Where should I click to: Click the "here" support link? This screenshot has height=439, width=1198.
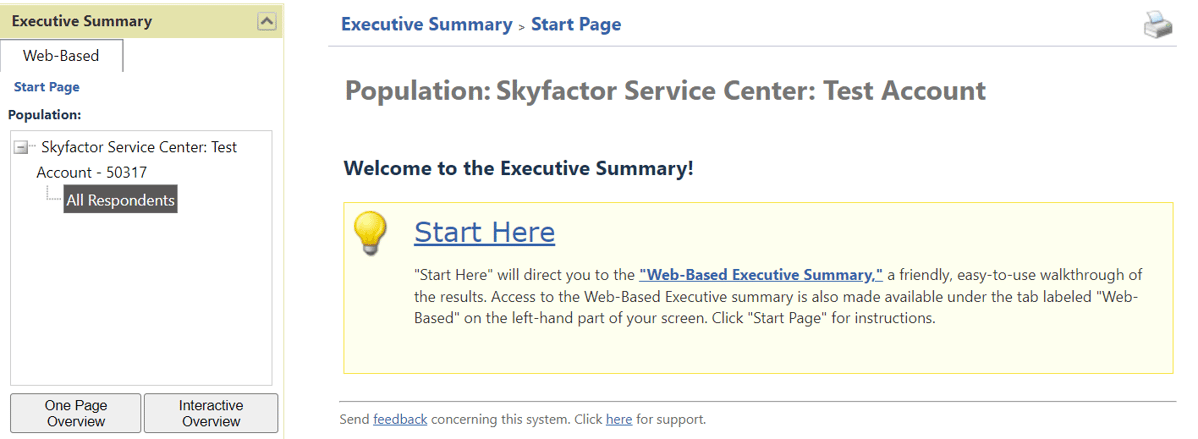point(619,420)
